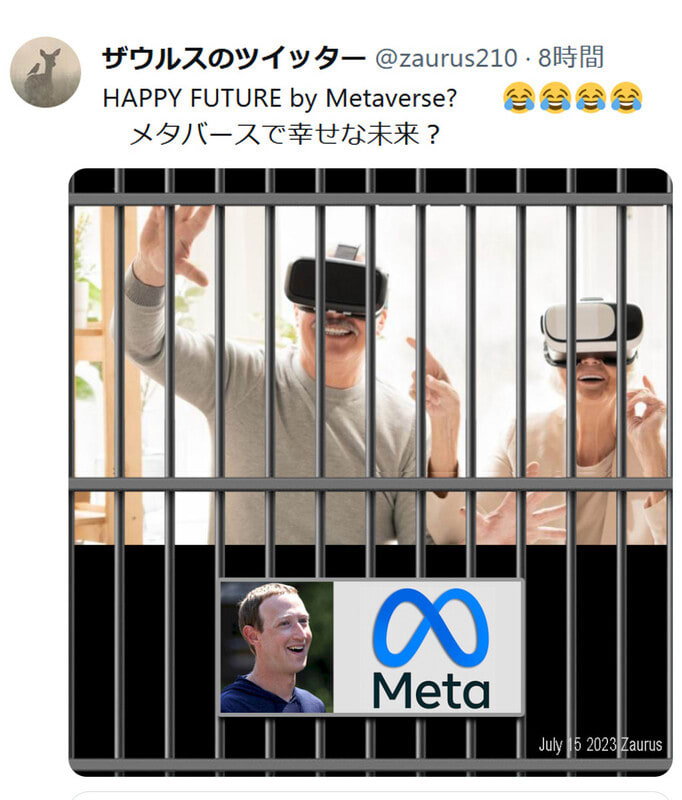The width and height of the screenshot is (682, 800).
Task: Click the July 15 2023 Zaurus watermark
Action: pyautogui.click(x=600, y=744)
